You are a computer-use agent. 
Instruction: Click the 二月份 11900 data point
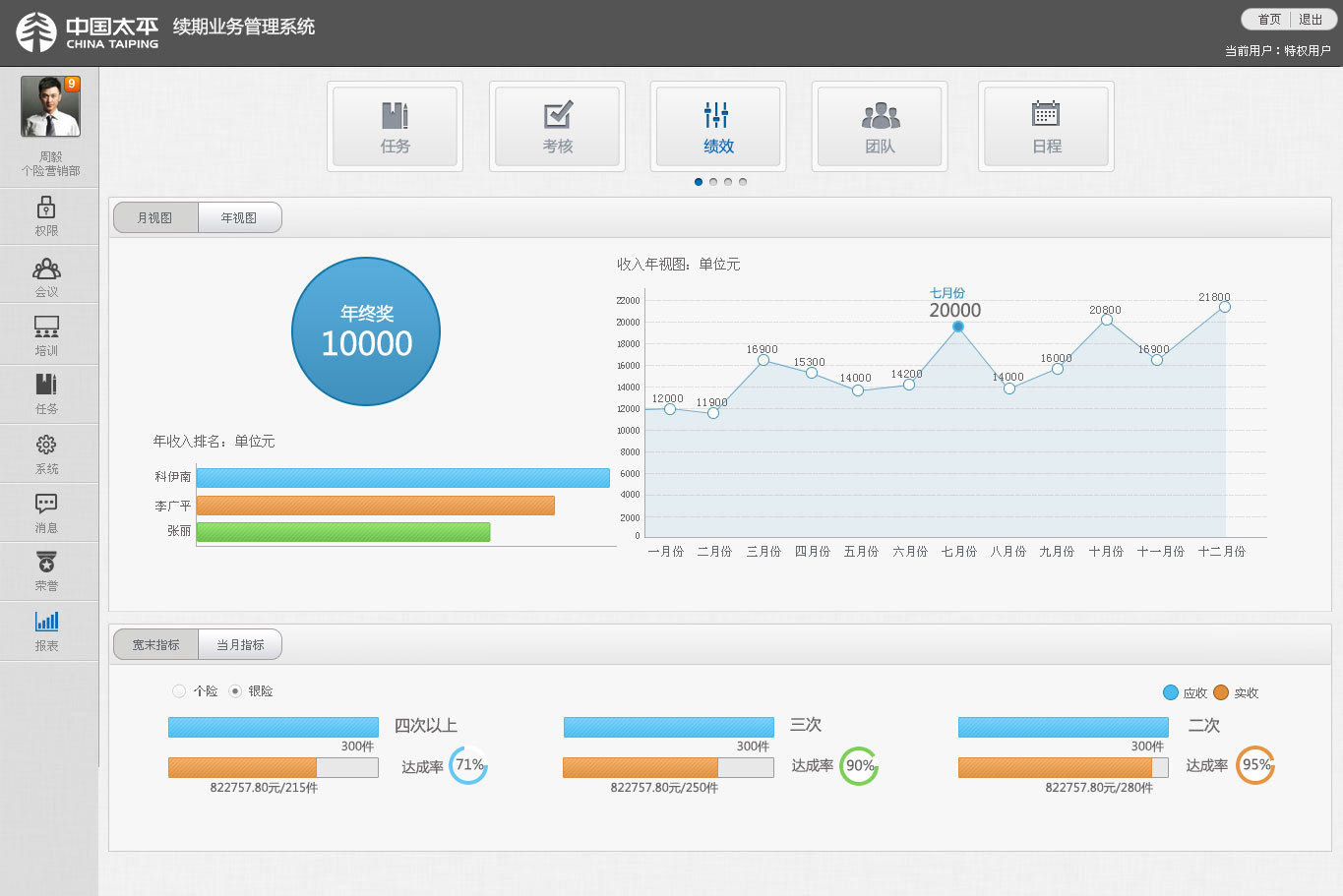pos(713,413)
